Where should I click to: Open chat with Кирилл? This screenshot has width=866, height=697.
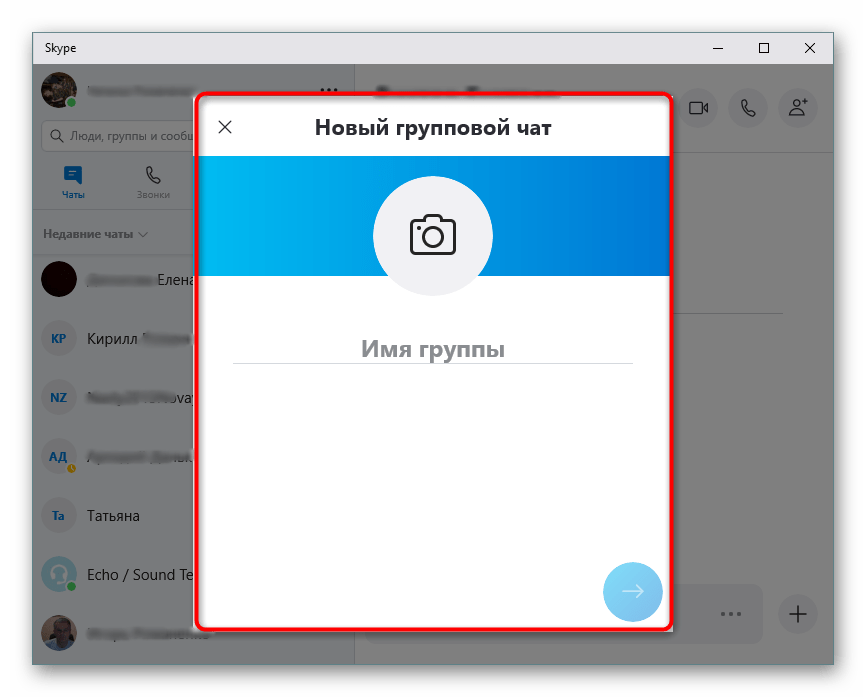[113, 338]
